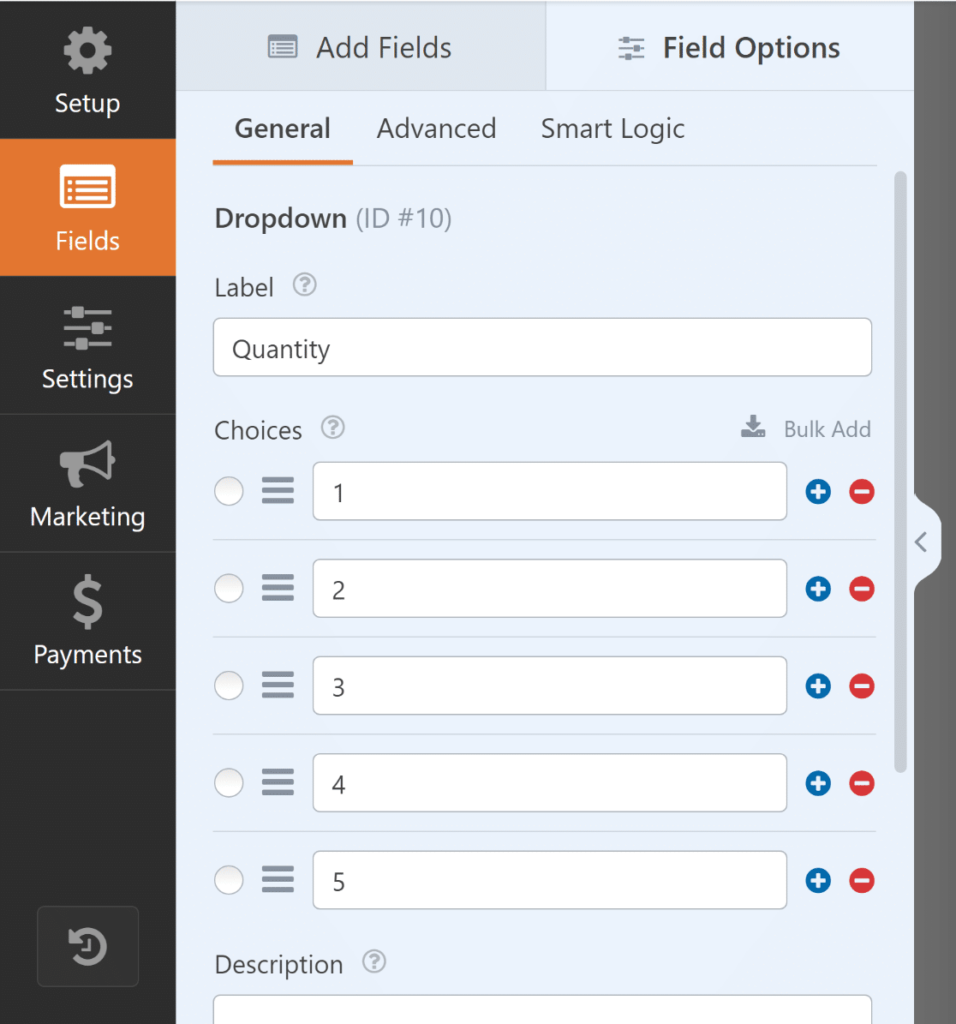Open the Choices help tooltip

point(332,428)
